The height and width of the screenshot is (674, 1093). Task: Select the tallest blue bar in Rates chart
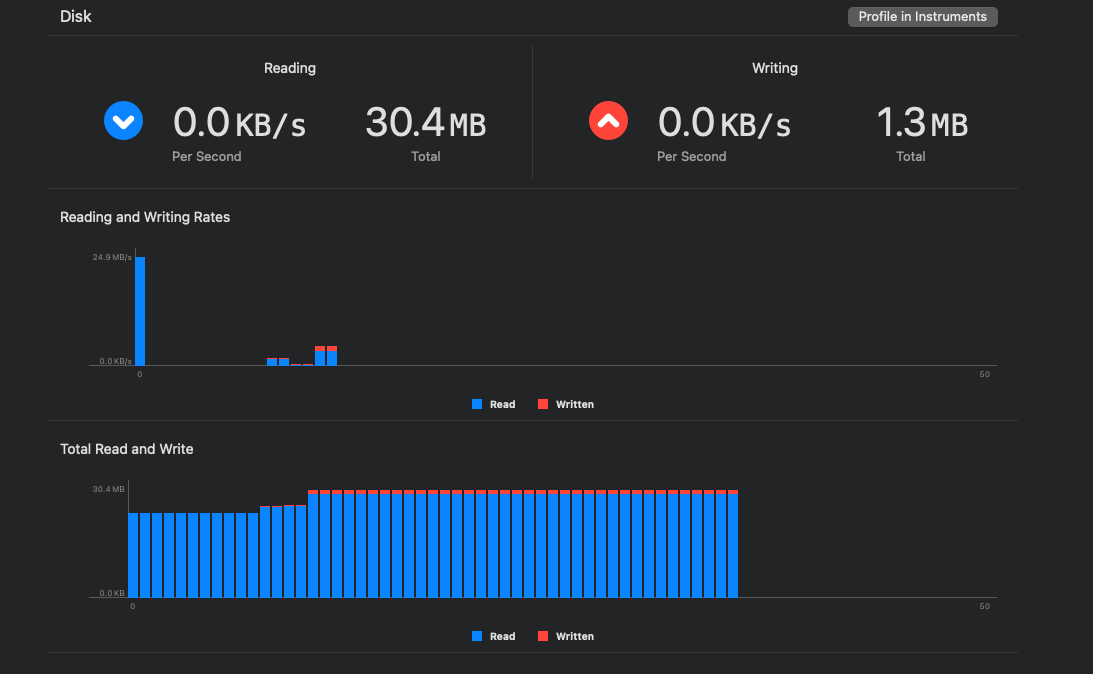[x=140, y=311]
